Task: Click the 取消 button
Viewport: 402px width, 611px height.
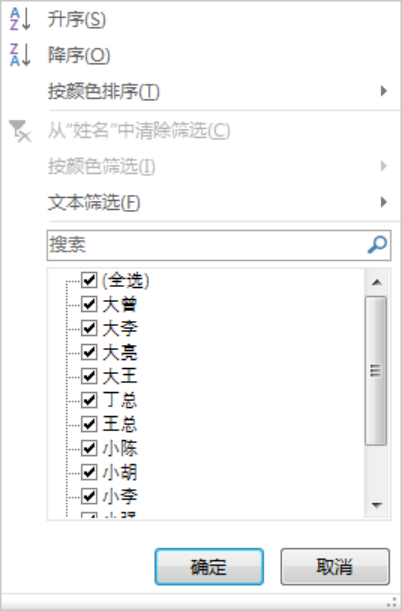Action: [335, 567]
